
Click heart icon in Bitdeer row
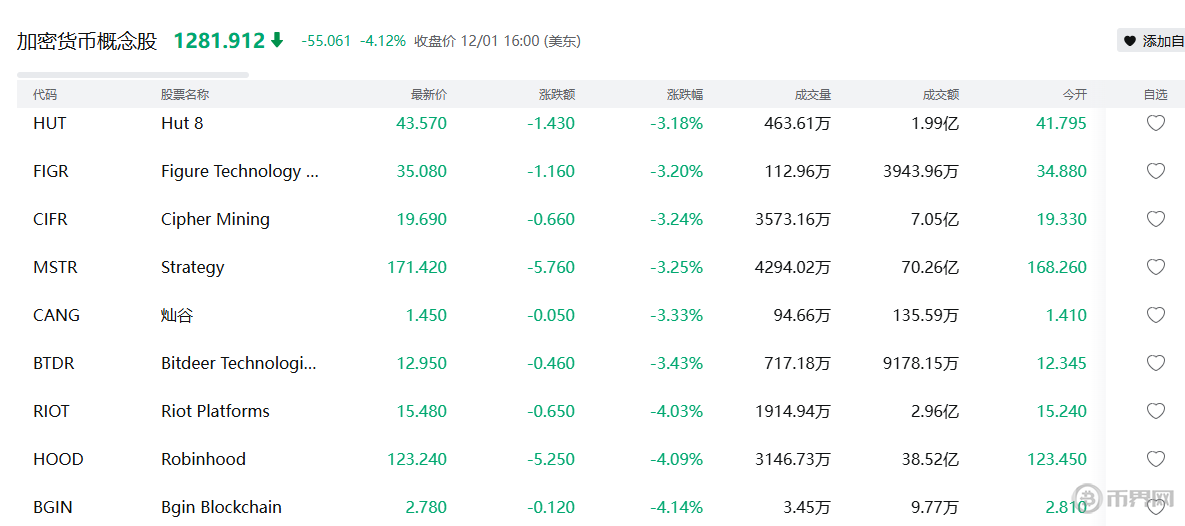[x=1155, y=364]
